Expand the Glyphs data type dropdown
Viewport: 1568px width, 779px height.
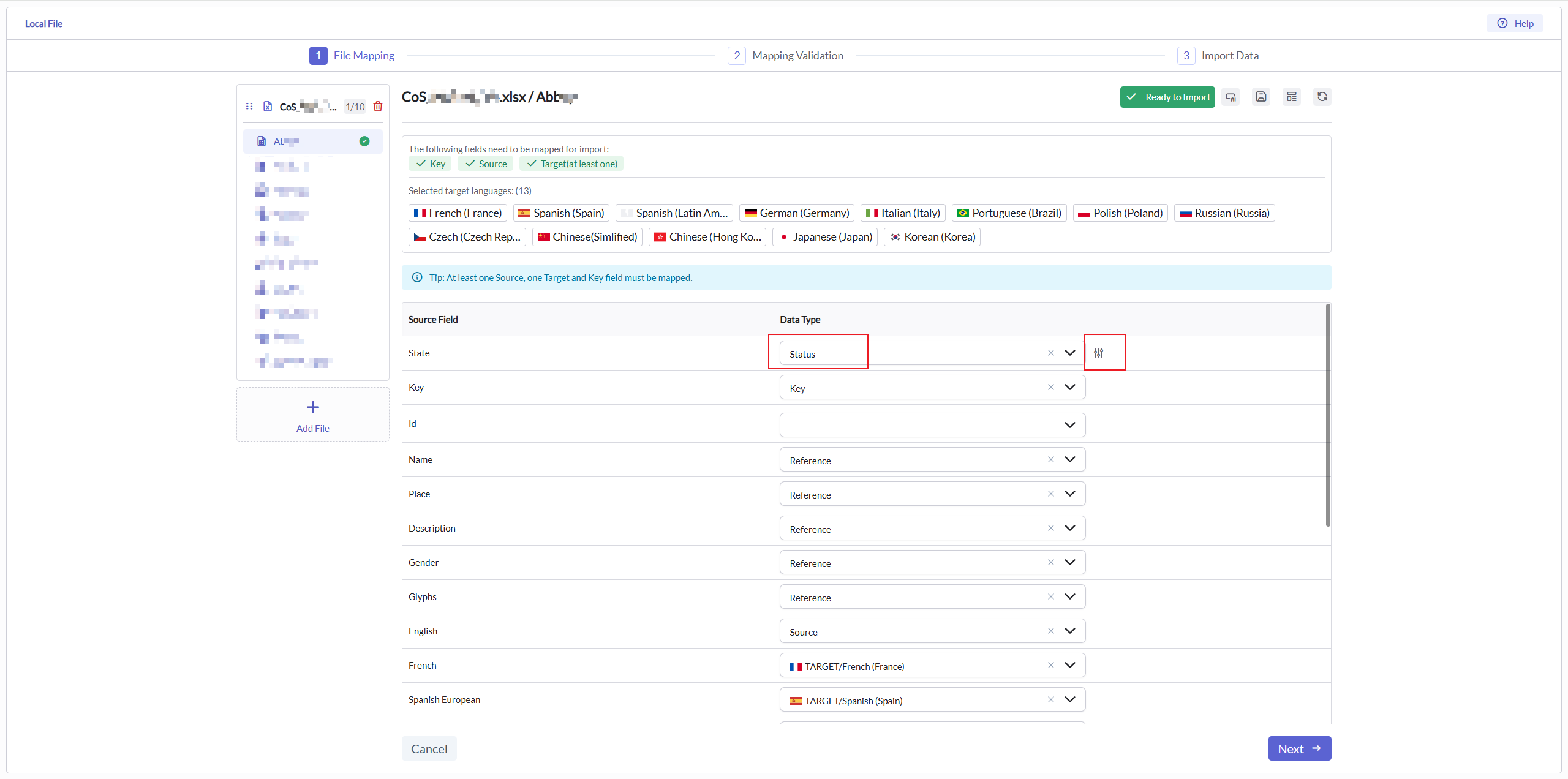[1069, 596]
